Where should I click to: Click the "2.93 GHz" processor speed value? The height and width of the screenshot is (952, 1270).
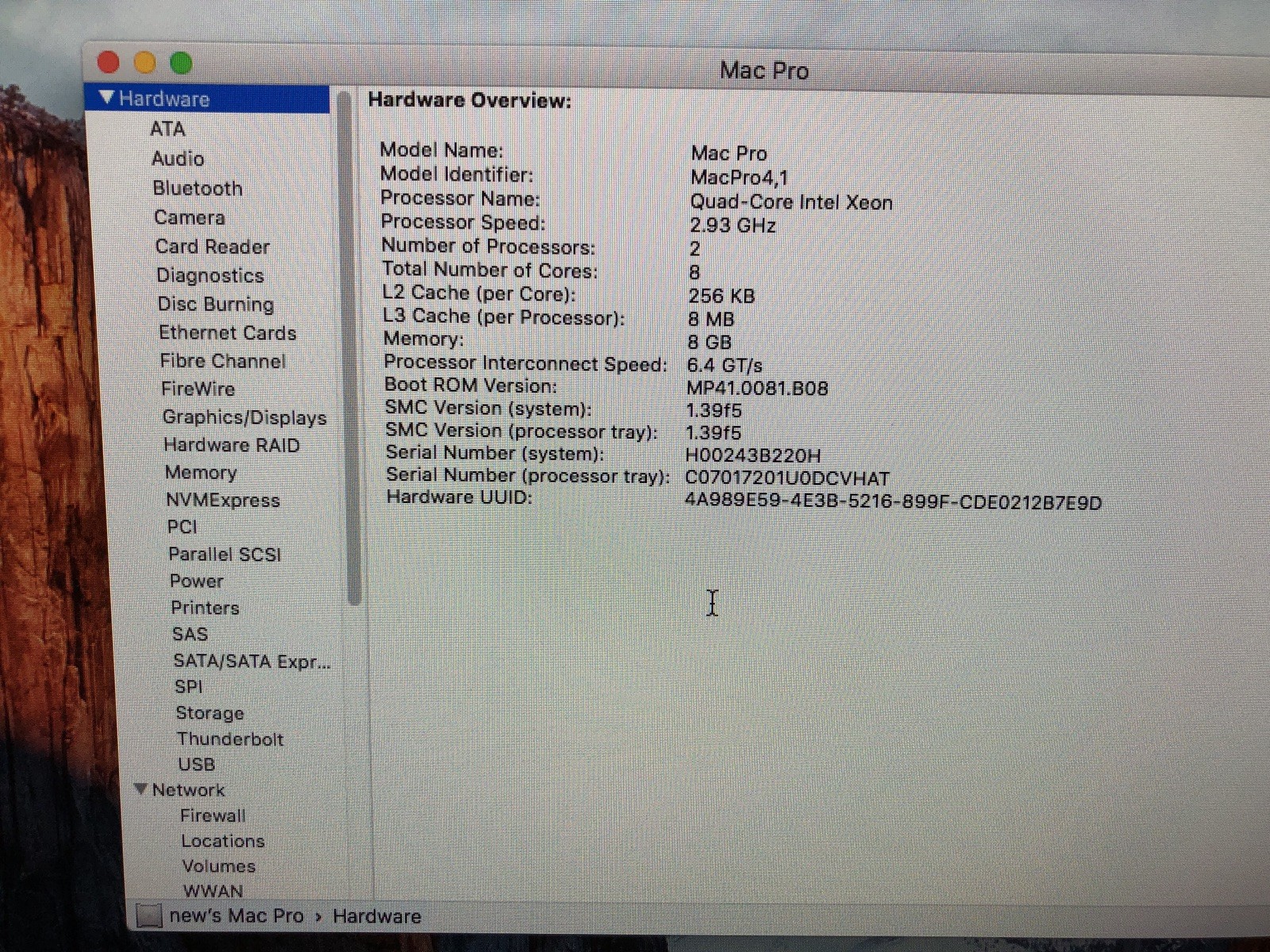733,225
